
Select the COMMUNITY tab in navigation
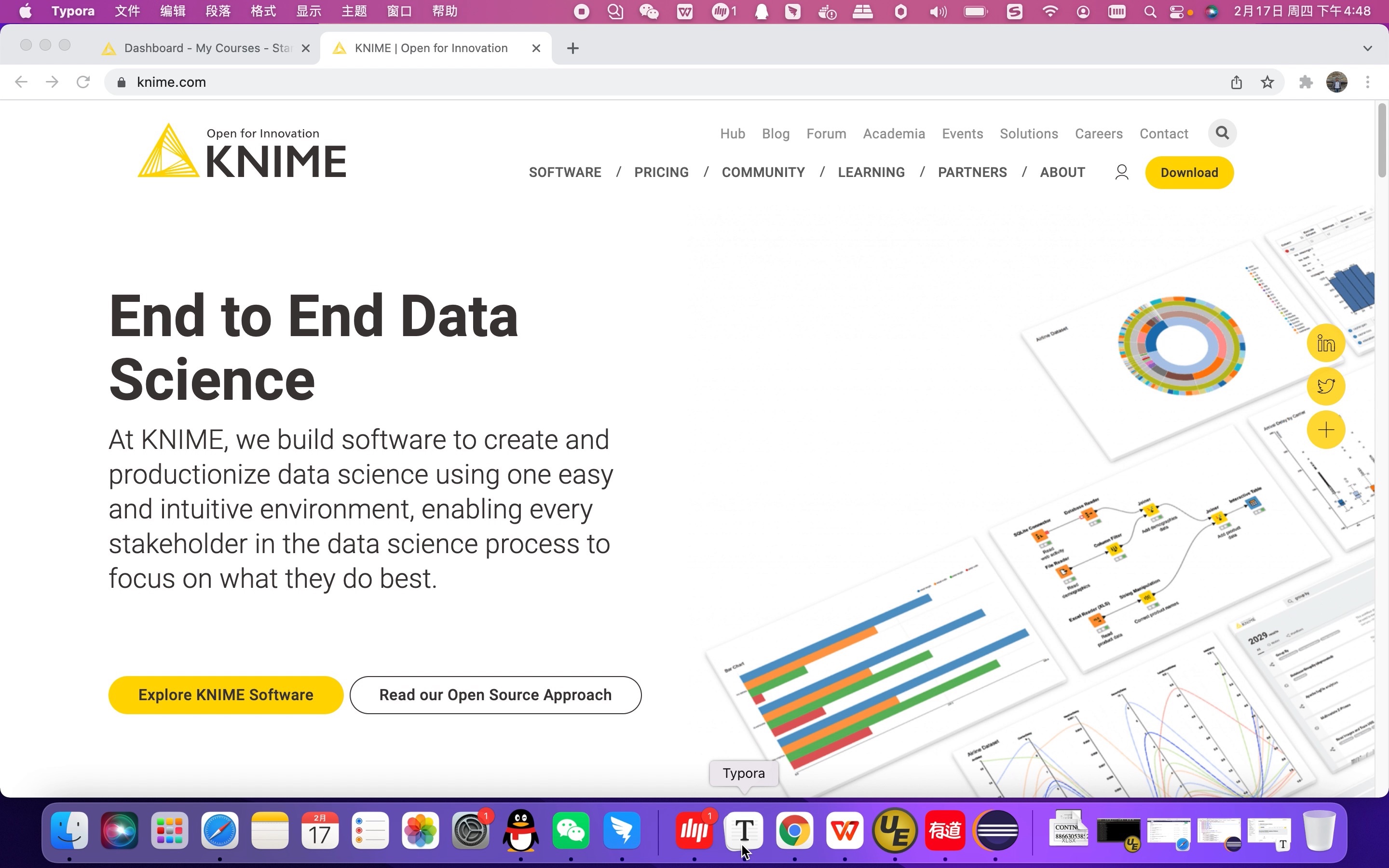pyautogui.click(x=764, y=172)
